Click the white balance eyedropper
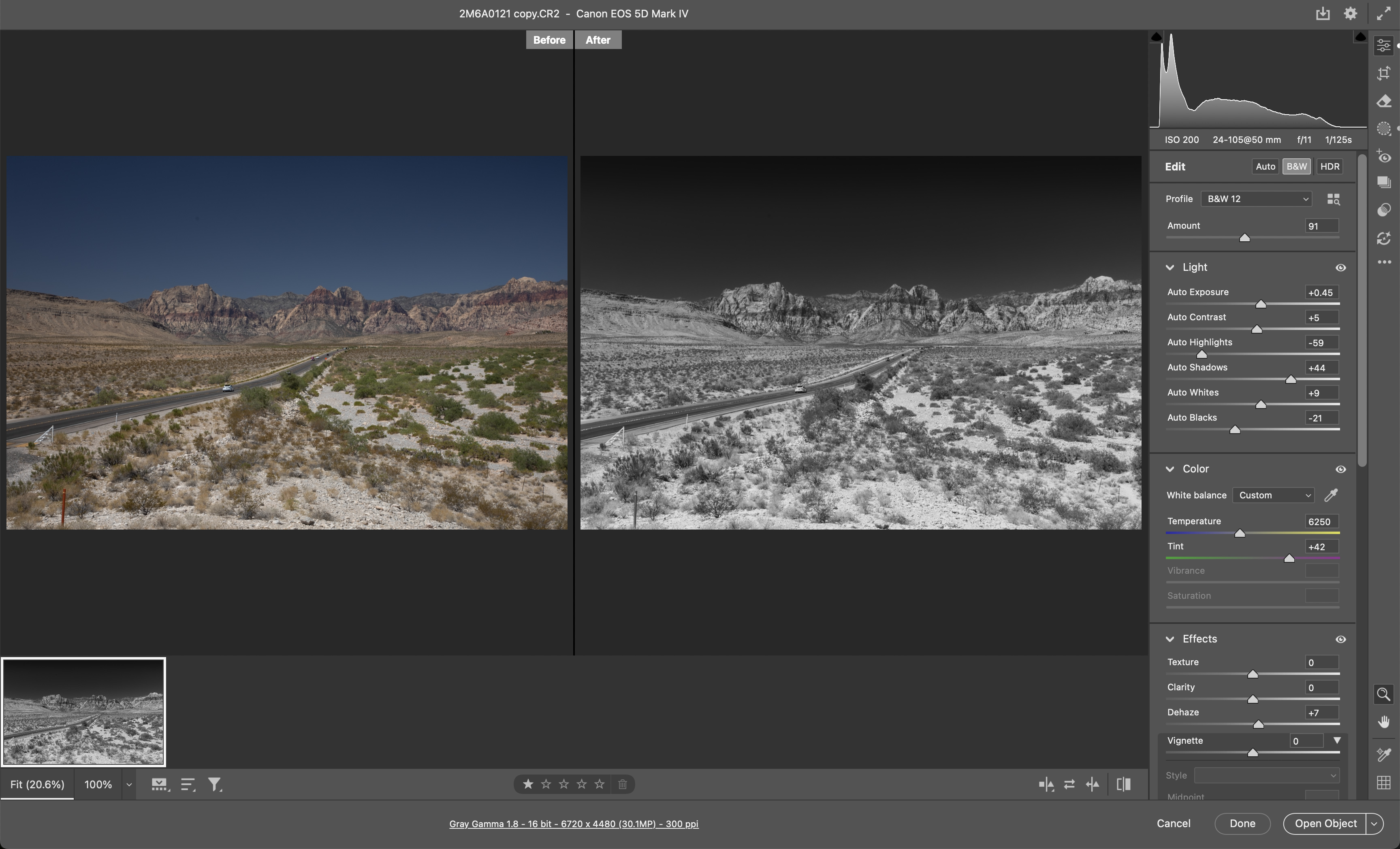The image size is (1400, 849). tap(1331, 495)
